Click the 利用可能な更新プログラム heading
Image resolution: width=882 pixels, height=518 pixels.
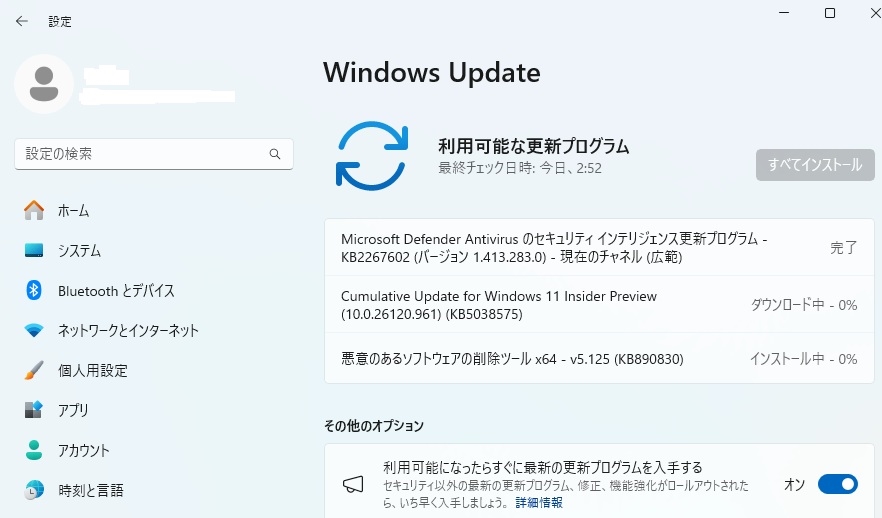tap(533, 146)
